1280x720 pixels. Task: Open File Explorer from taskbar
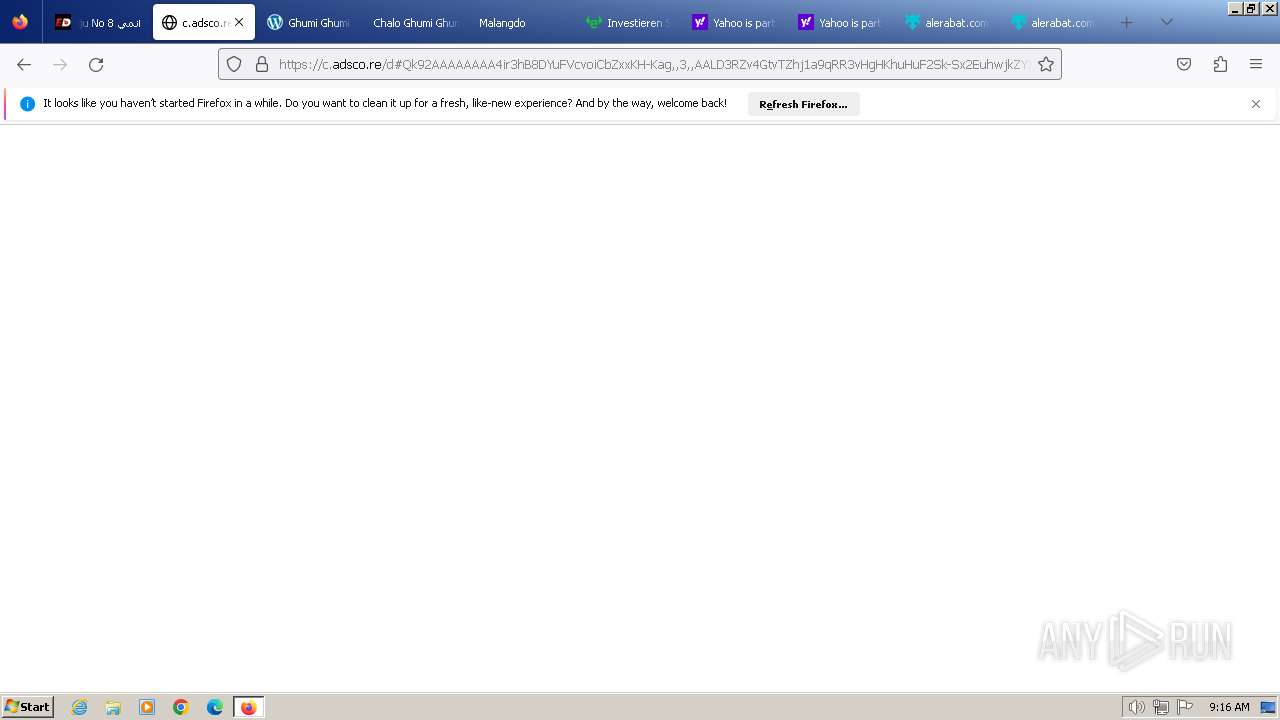click(113, 707)
